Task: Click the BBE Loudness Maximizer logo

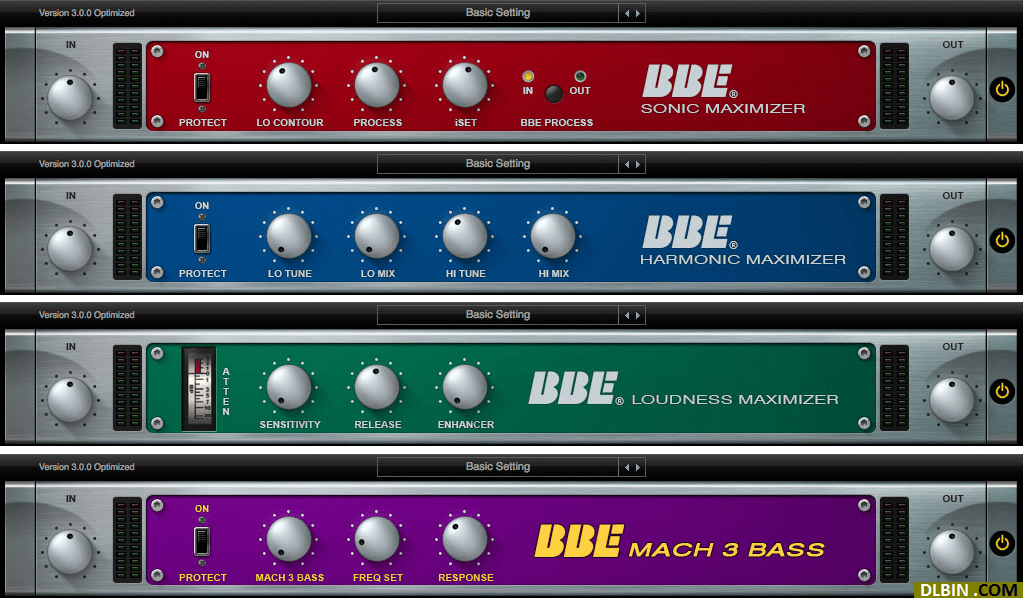Action: 683,389
